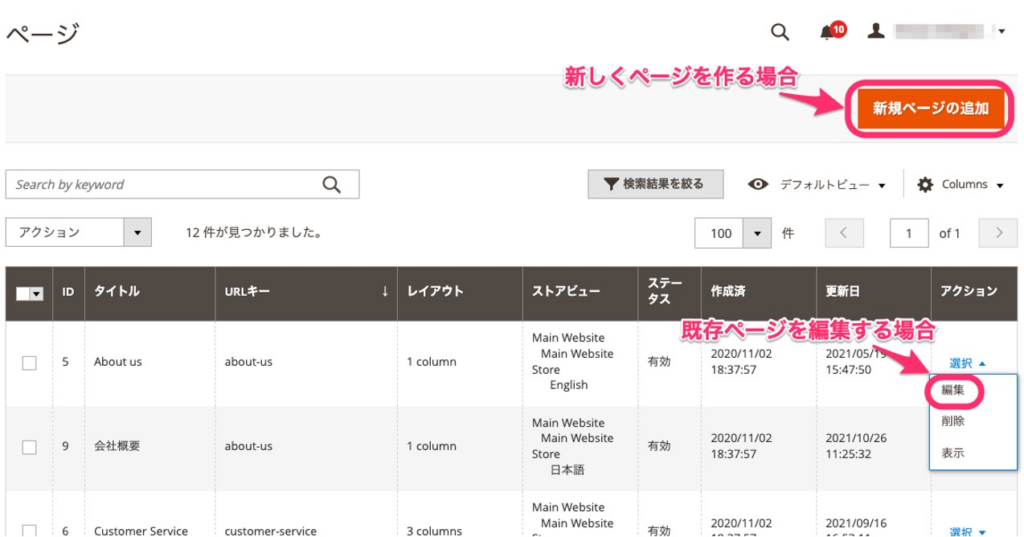The width and height of the screenshot is (1024, 537).
Task: Click the eye icon for default view
Action: point(758,184)
